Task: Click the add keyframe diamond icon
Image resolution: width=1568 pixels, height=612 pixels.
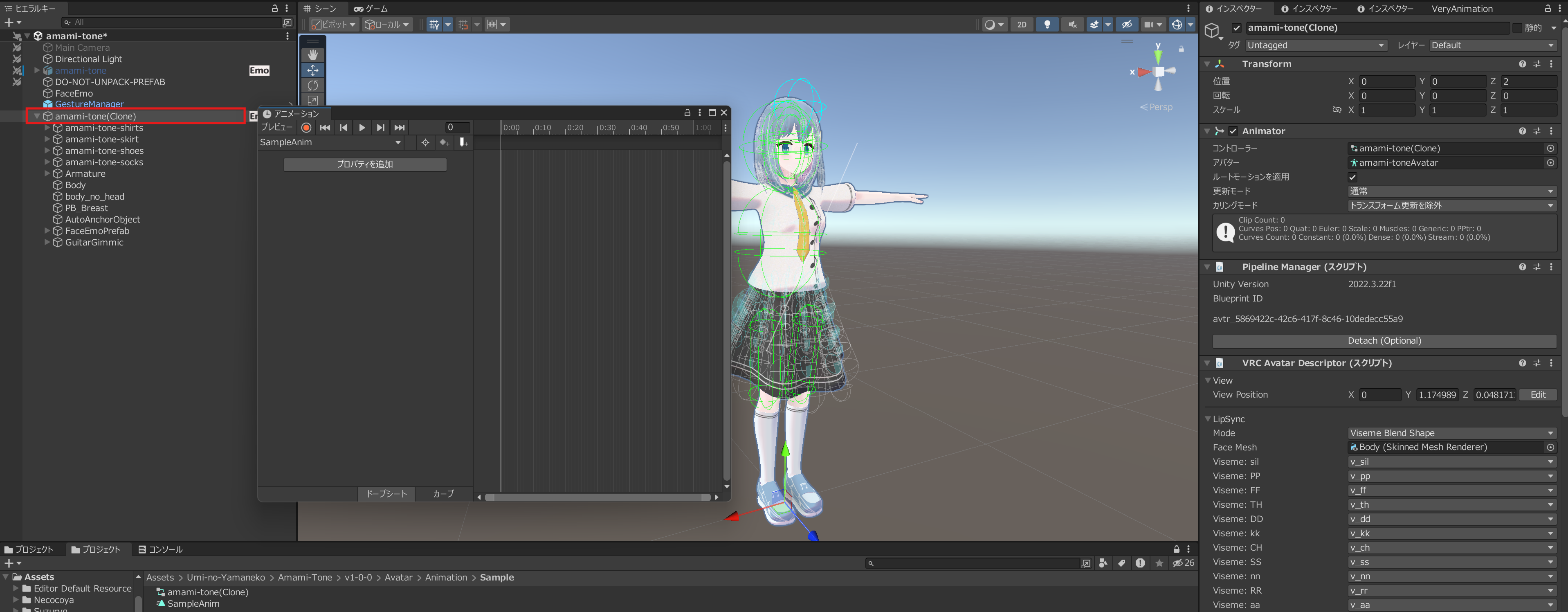Action: point(444,142)
